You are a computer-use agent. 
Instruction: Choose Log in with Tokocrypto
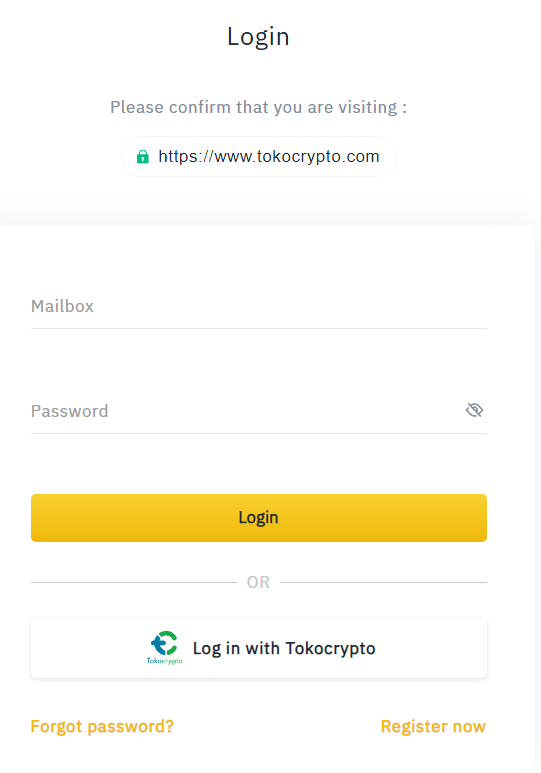pyautogui.click(x=259, y=648)
